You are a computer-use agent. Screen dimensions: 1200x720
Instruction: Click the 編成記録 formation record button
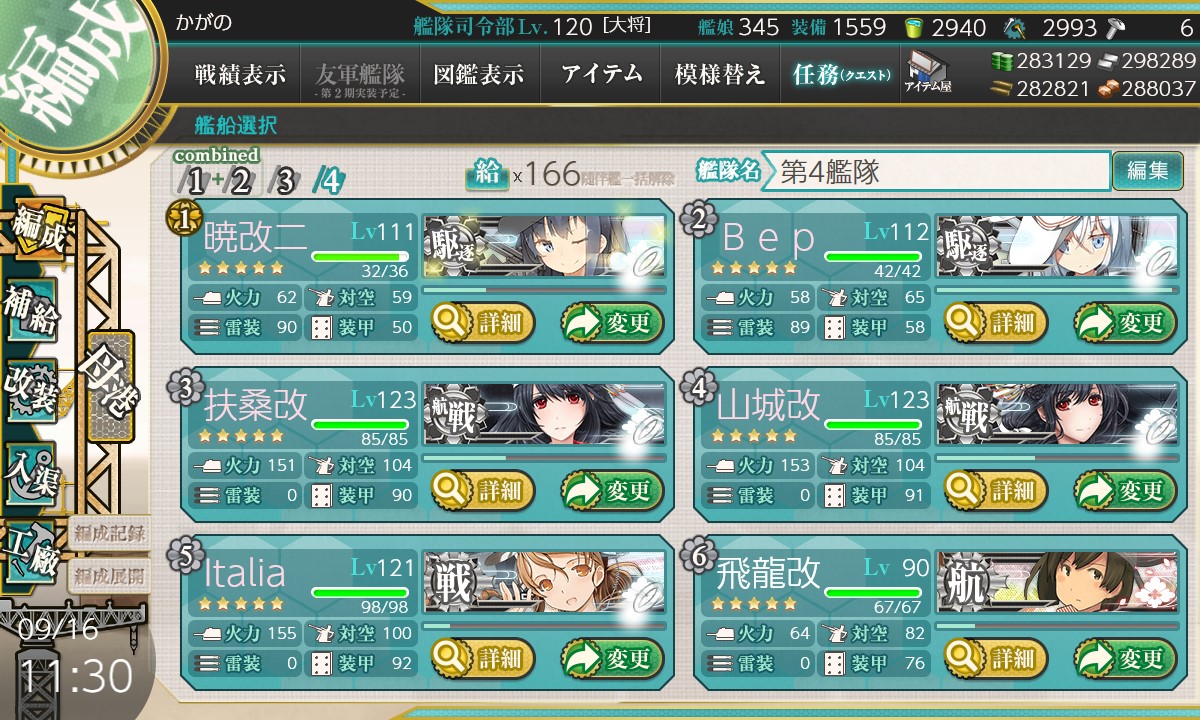[109, 531]
